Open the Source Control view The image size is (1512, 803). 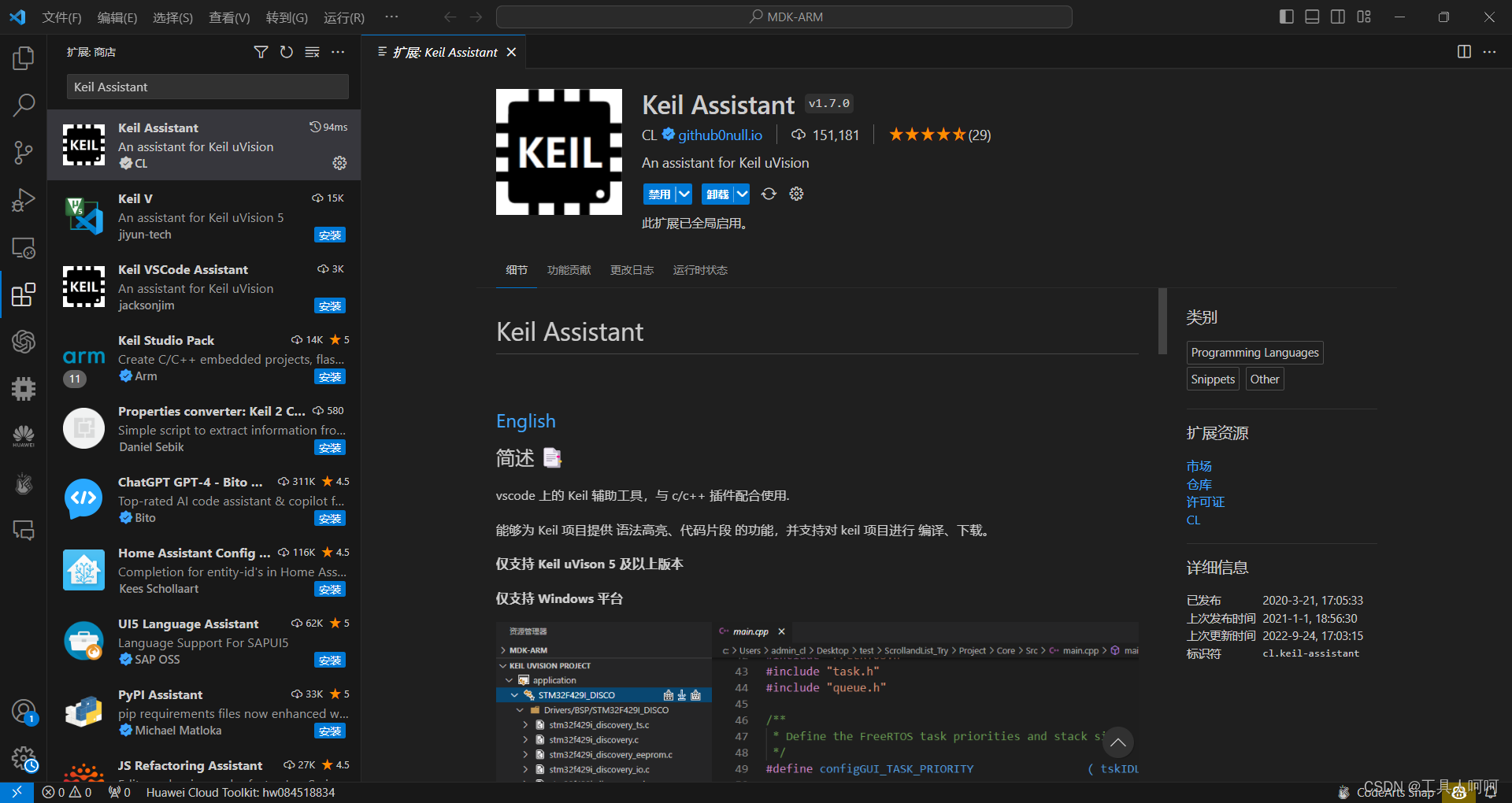click(24, 153)
